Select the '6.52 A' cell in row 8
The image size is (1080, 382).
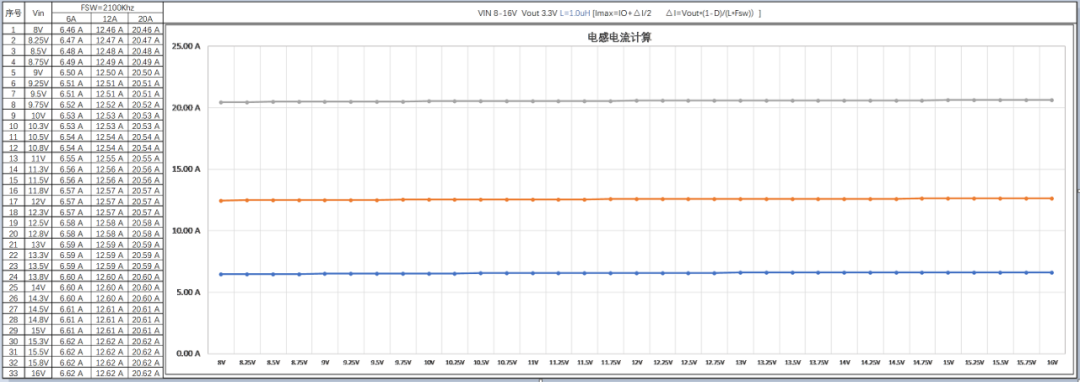71,105
